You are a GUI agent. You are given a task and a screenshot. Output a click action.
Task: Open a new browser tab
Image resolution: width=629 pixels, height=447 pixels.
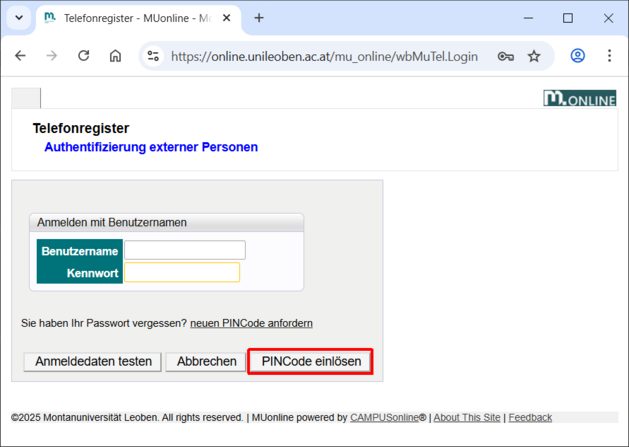click(x=259, y=18)
